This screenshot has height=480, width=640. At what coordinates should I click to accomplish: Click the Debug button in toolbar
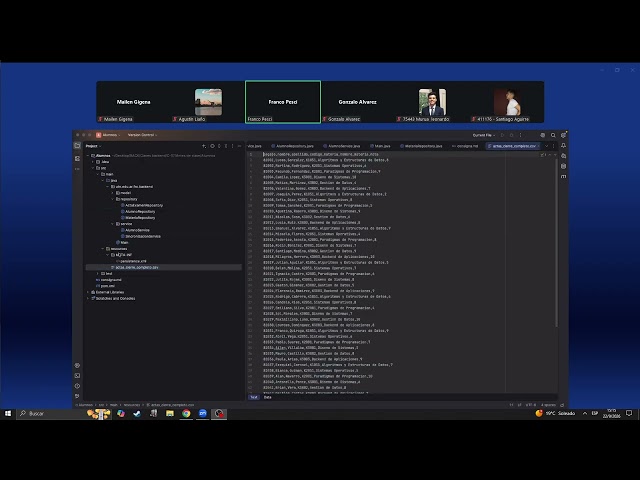[x=511, y=135]
